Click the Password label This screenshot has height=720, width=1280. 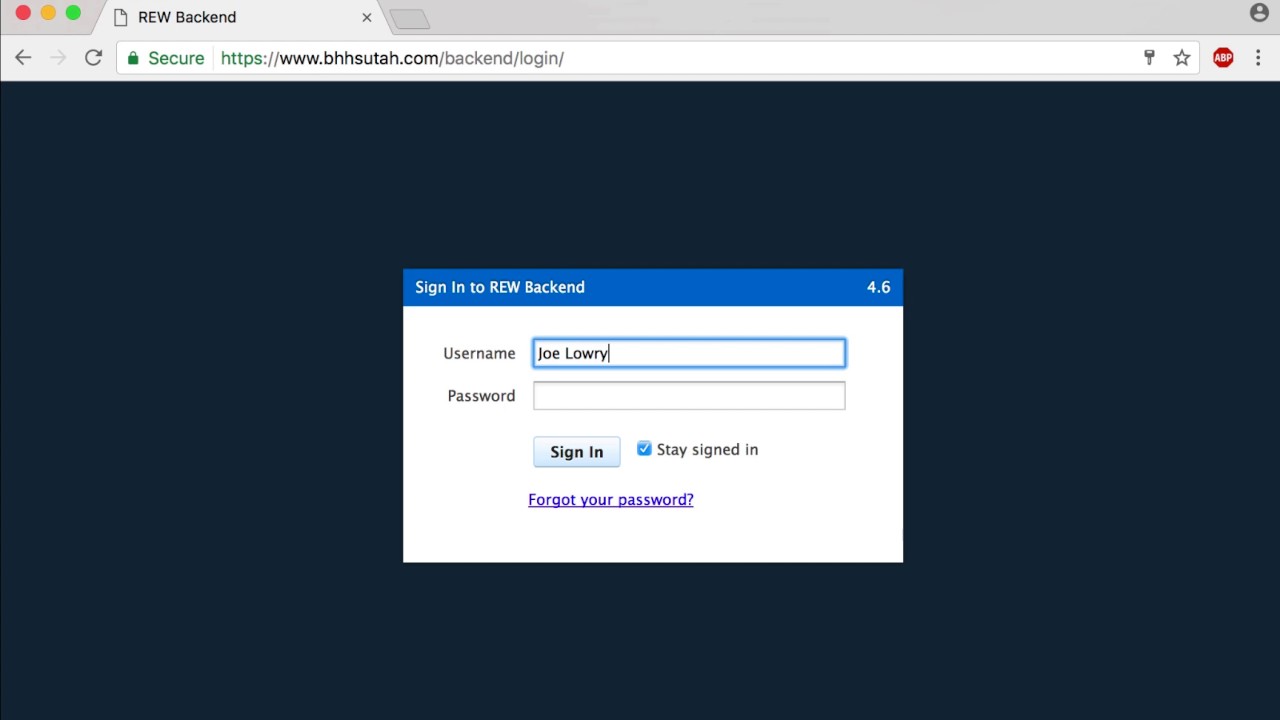click(481, 396)
